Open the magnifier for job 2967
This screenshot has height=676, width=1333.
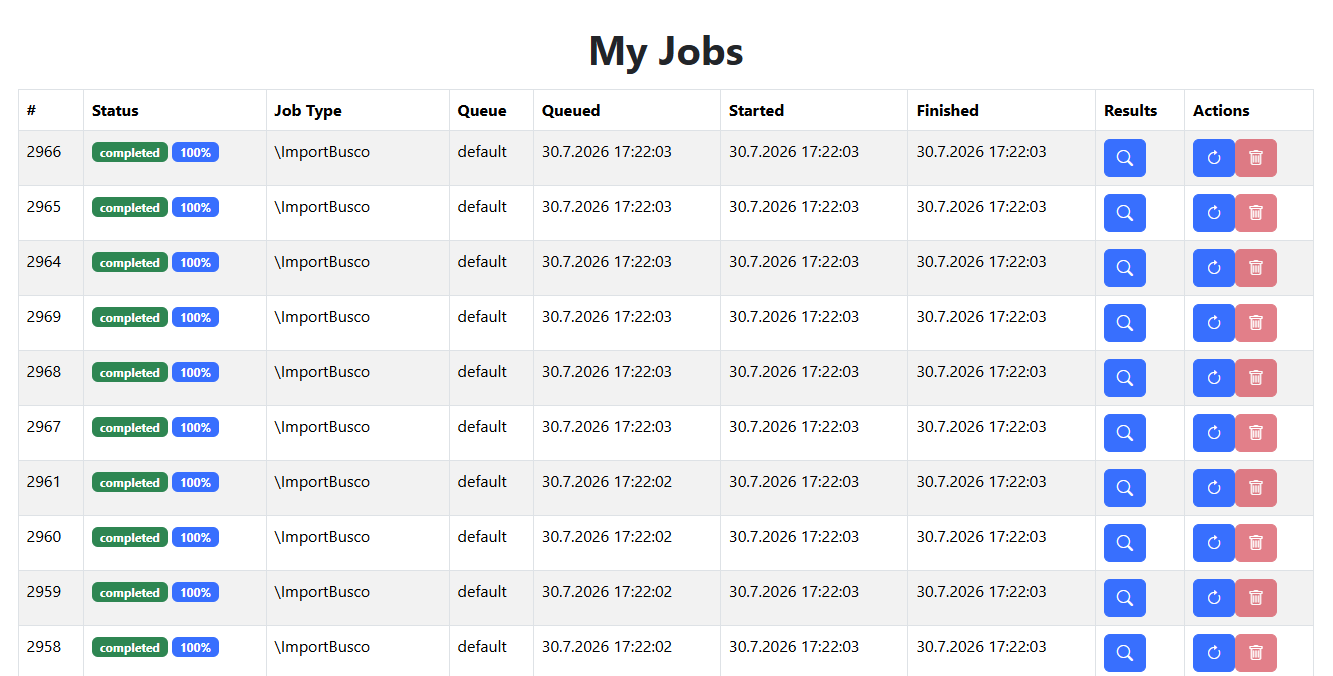point(1124,433)
